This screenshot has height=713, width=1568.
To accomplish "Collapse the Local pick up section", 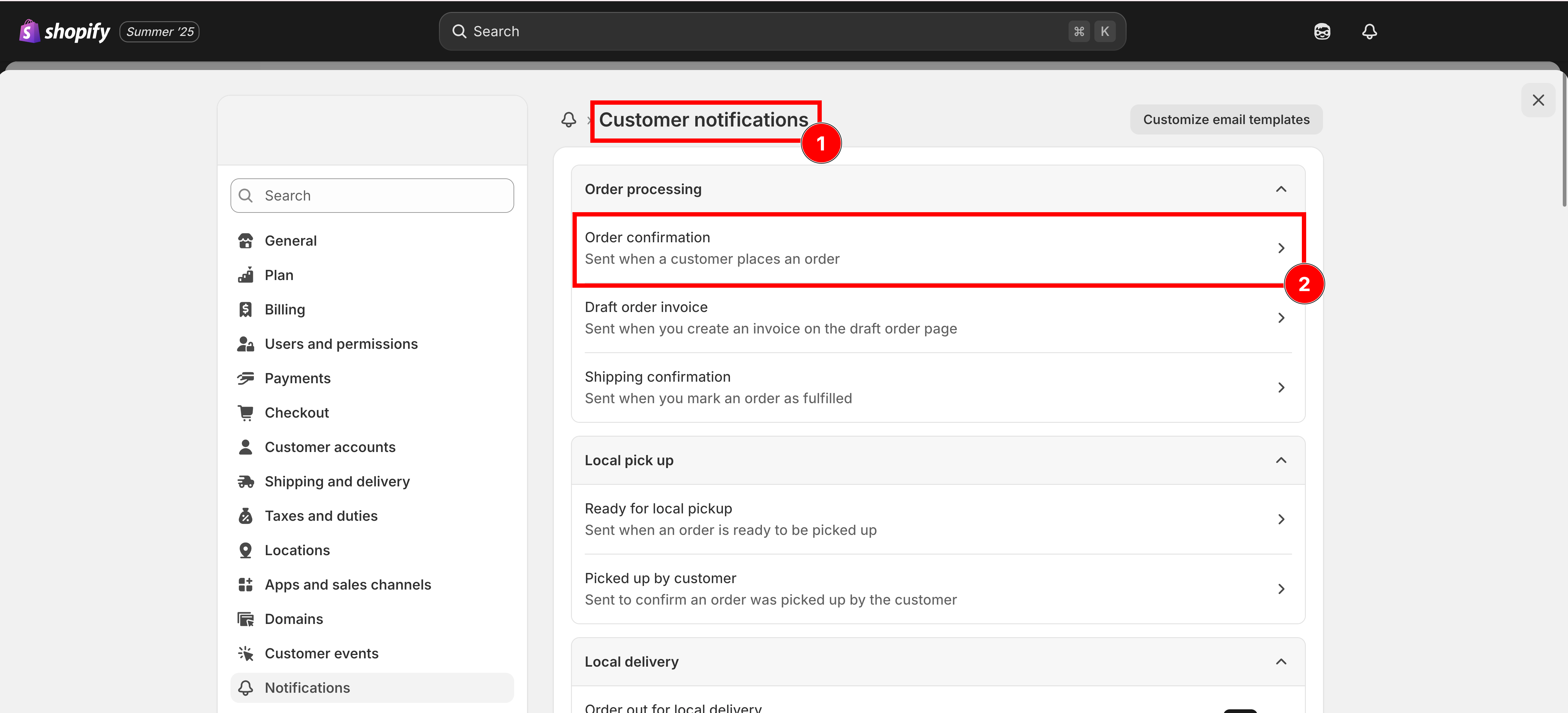I will 1281,460.
